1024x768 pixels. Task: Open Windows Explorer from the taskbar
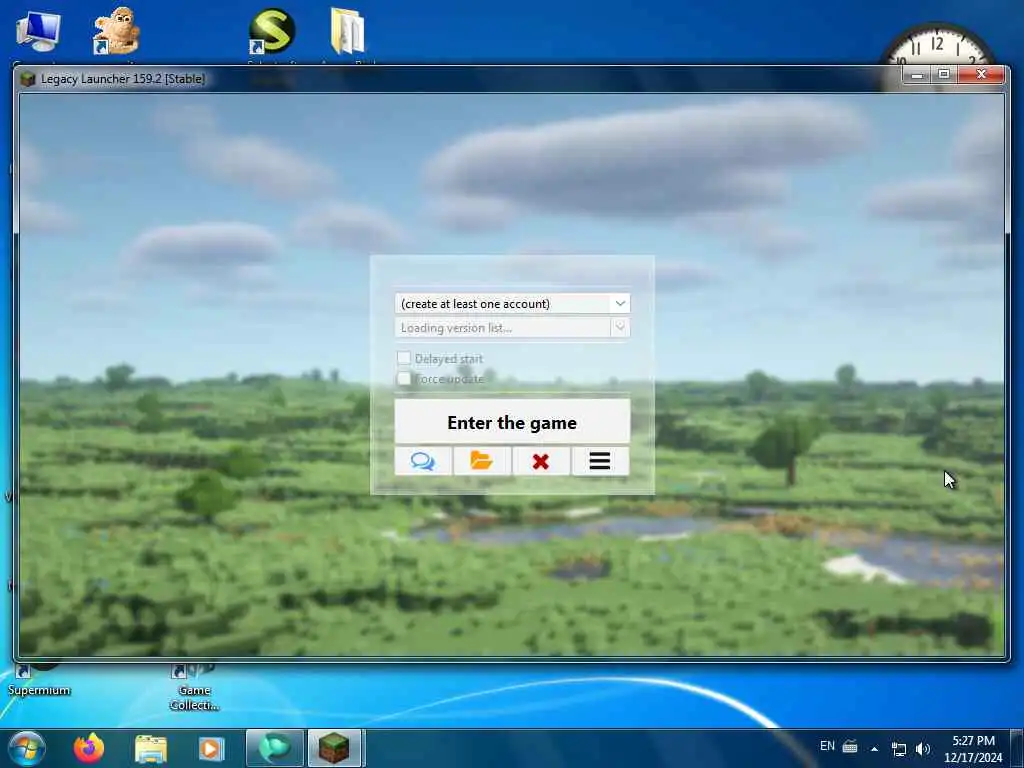151,748
